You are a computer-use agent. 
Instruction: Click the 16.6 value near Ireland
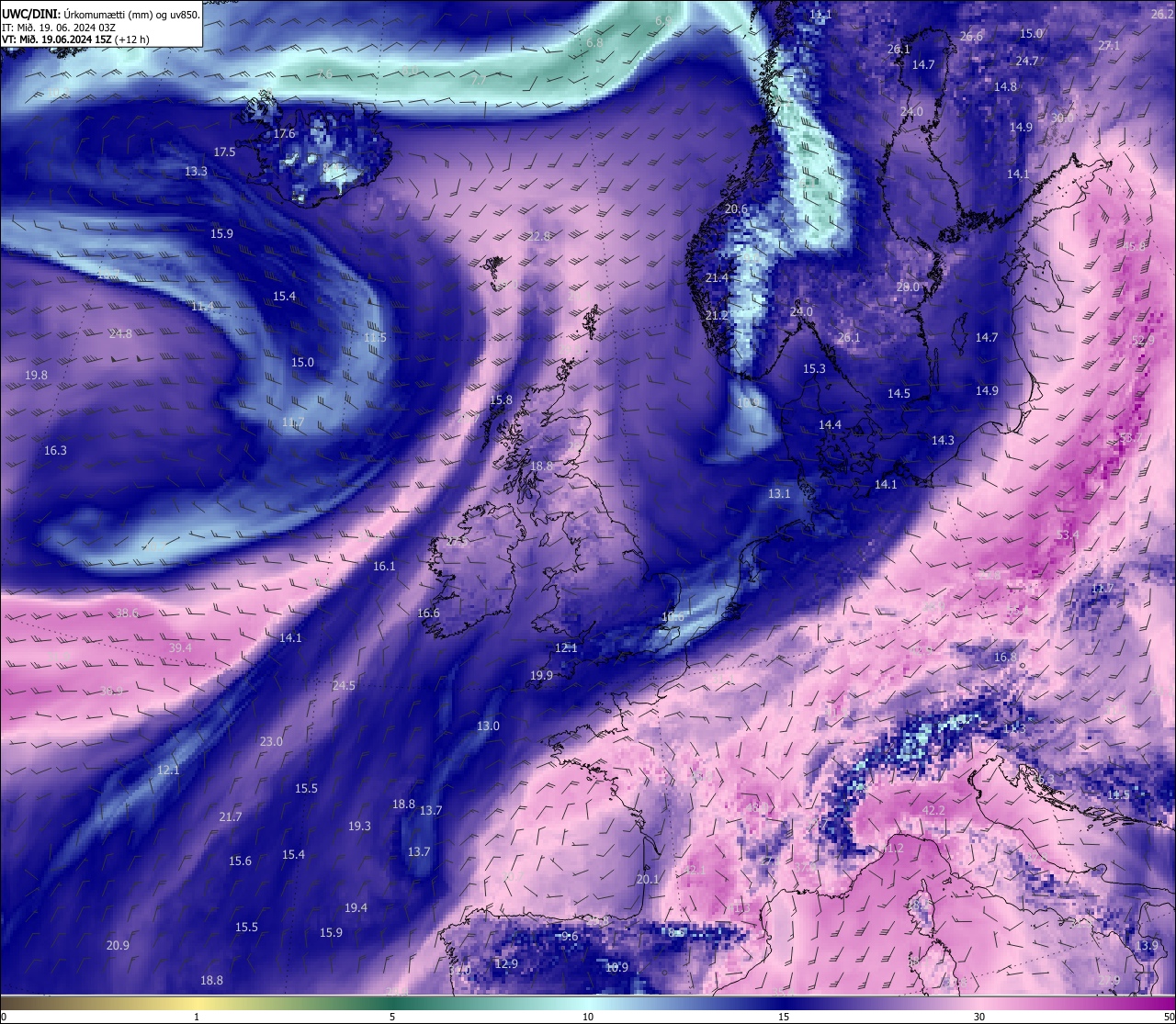click(429, 613)
